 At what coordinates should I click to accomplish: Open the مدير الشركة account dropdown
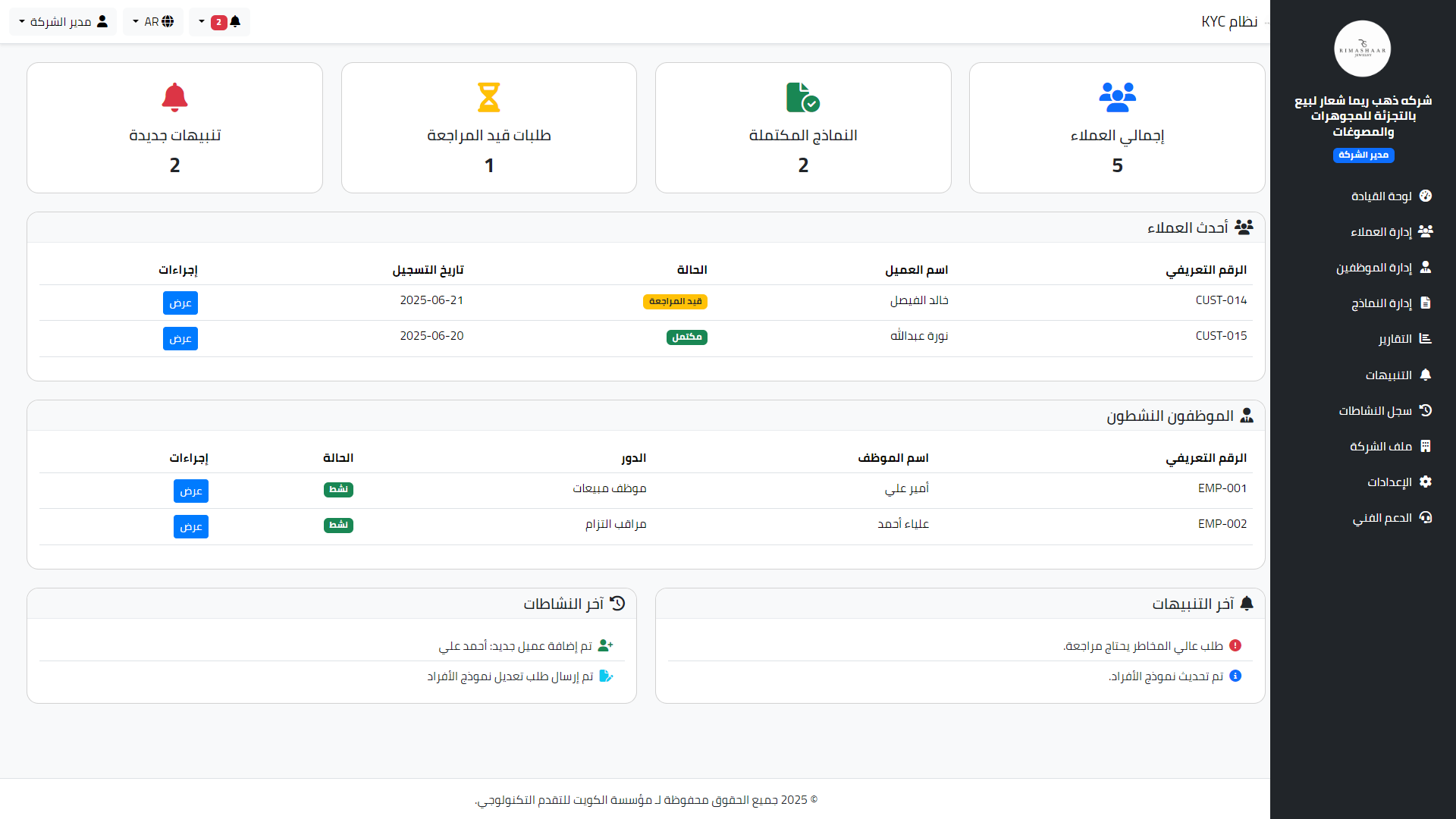click(x=63, y=22)
